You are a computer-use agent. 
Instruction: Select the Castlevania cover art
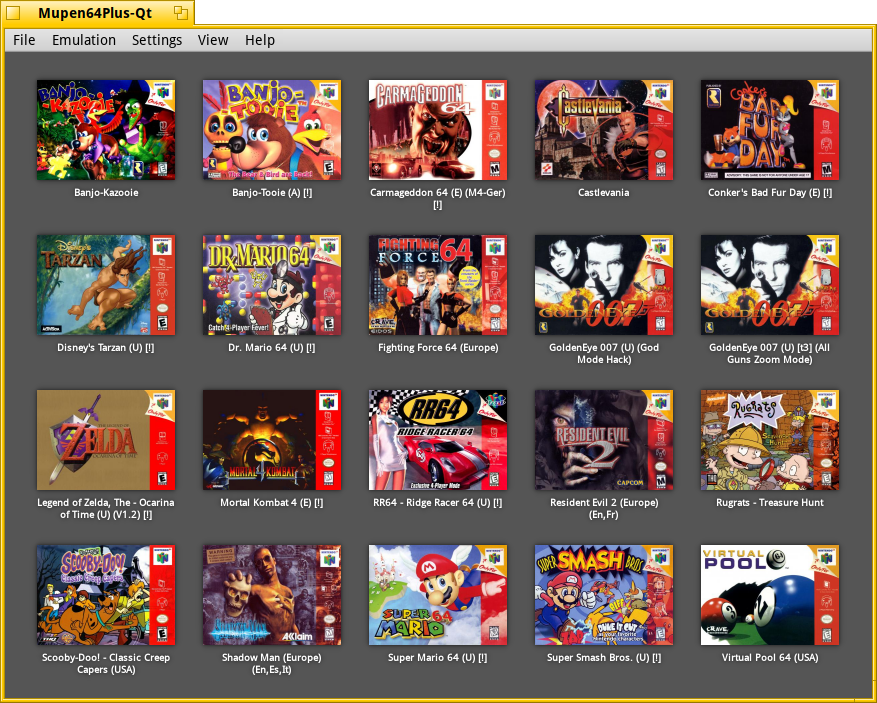tap(604, 130)
